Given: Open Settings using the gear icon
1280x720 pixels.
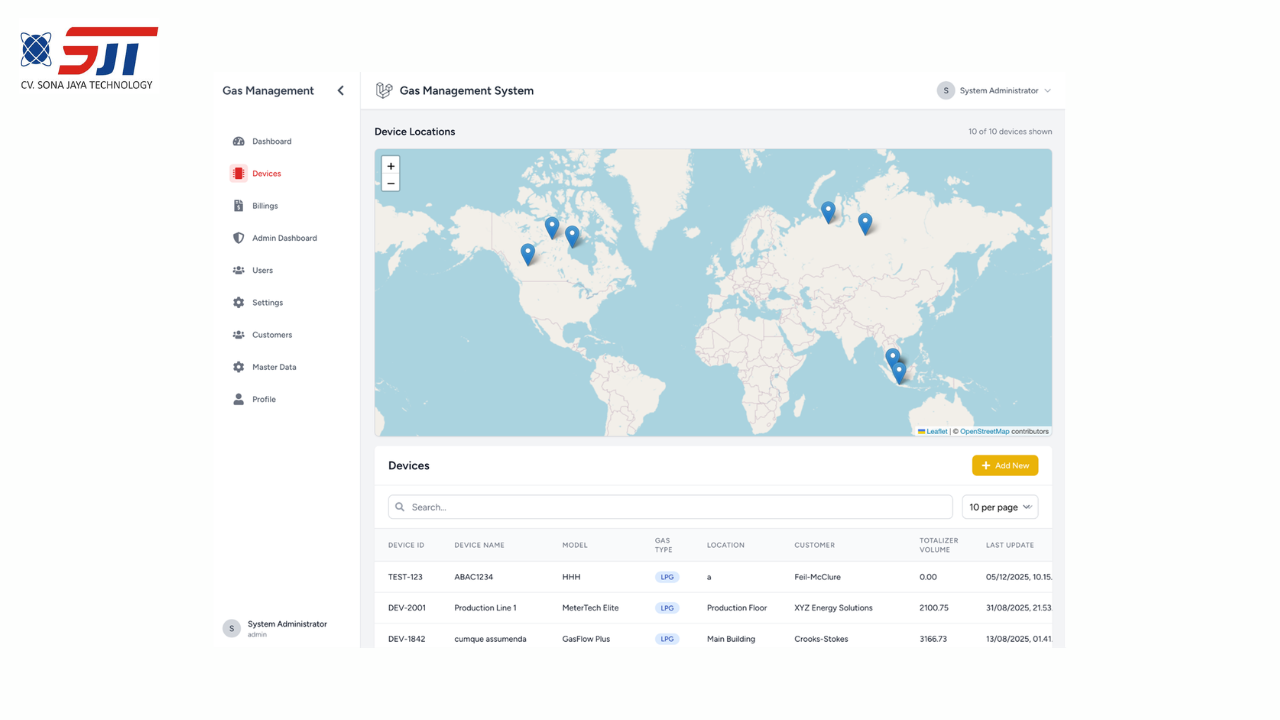Looking at the screenshot, I should 238,302.
